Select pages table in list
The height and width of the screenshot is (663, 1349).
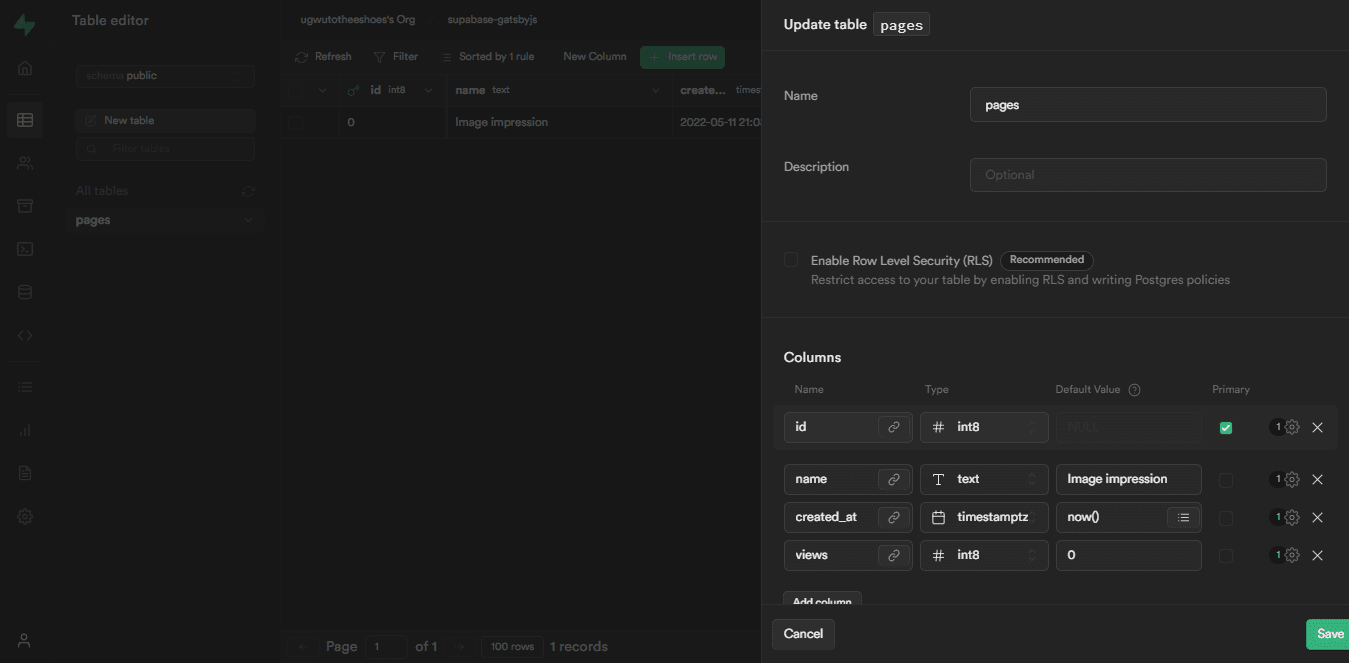tap(165, 220)
